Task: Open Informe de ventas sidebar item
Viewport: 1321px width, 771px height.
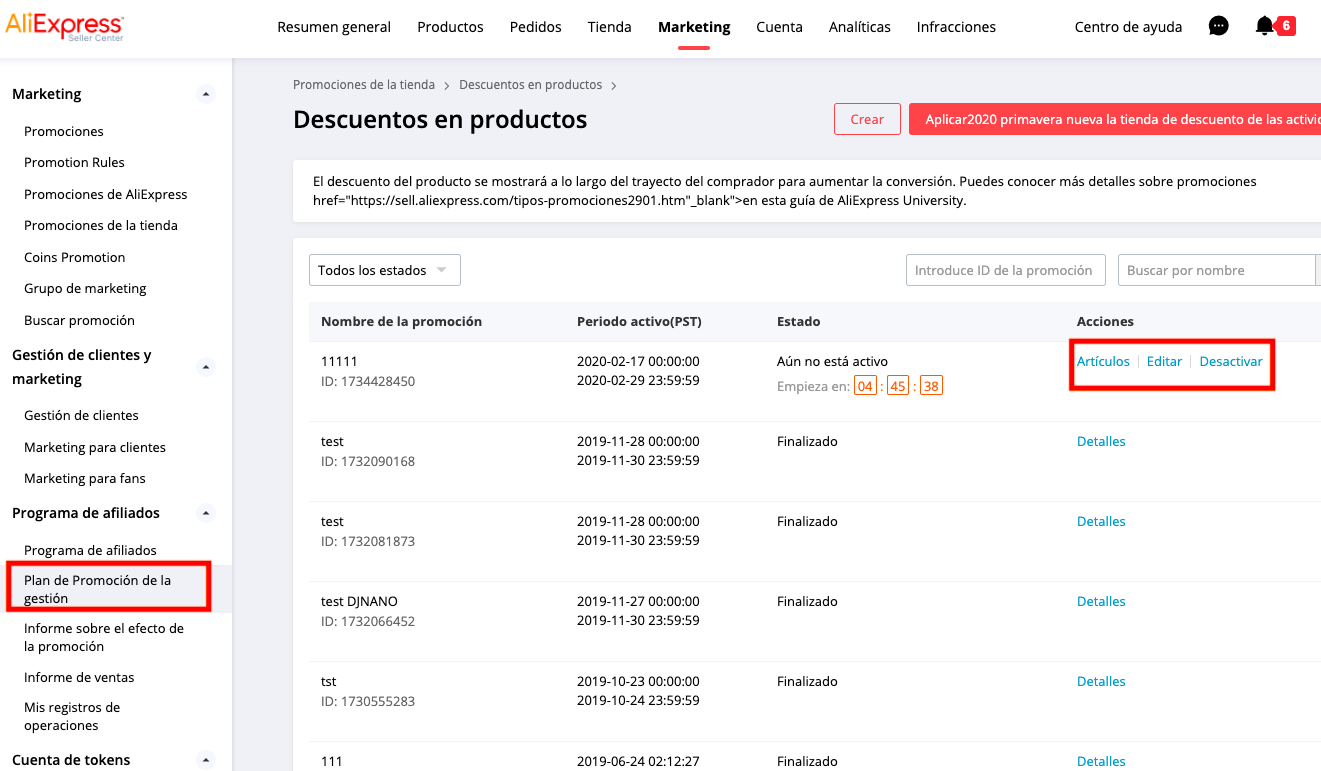Action: click(x=79, y=677)
